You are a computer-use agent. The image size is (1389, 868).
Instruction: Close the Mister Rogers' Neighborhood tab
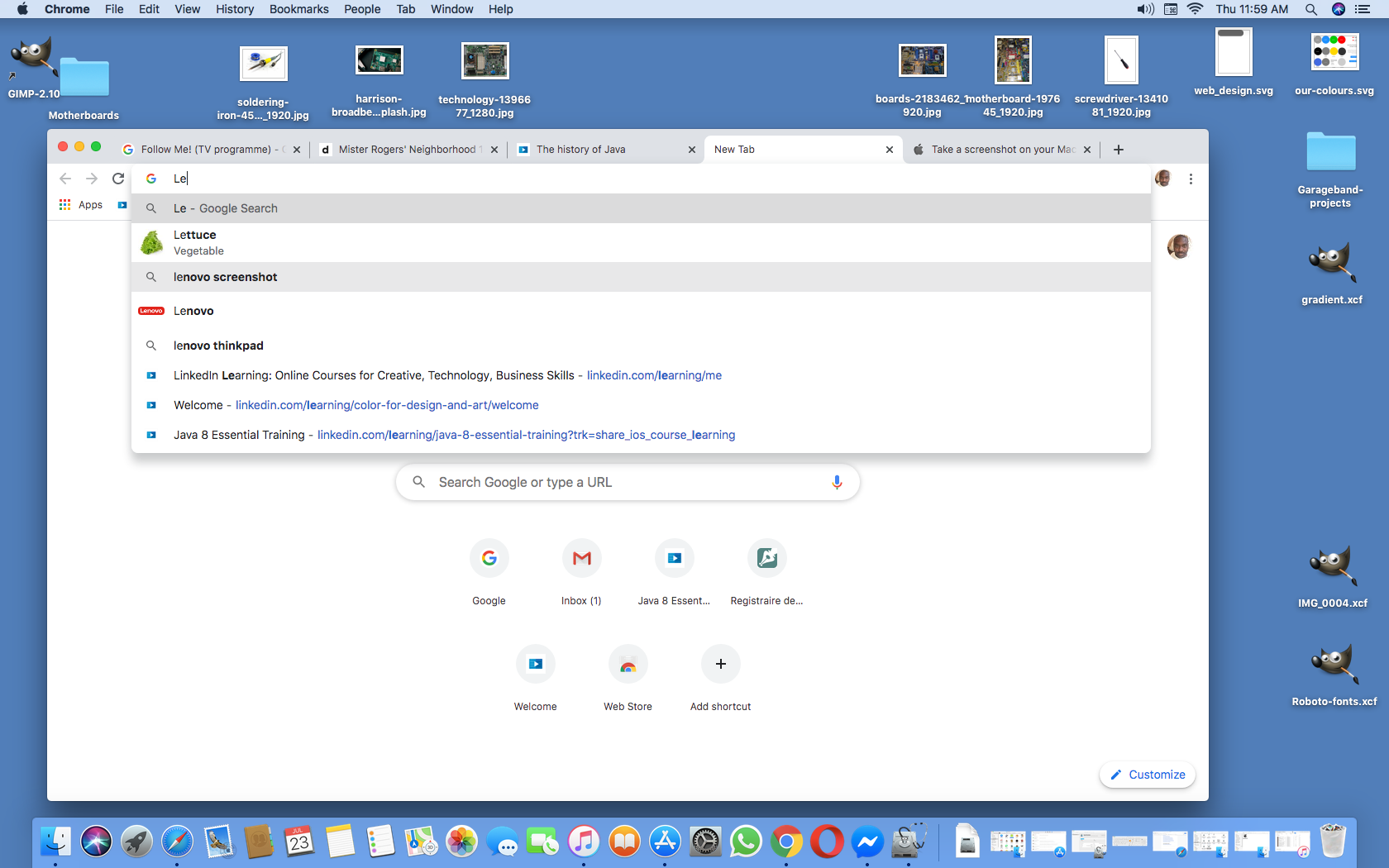(x=494, y=150)
